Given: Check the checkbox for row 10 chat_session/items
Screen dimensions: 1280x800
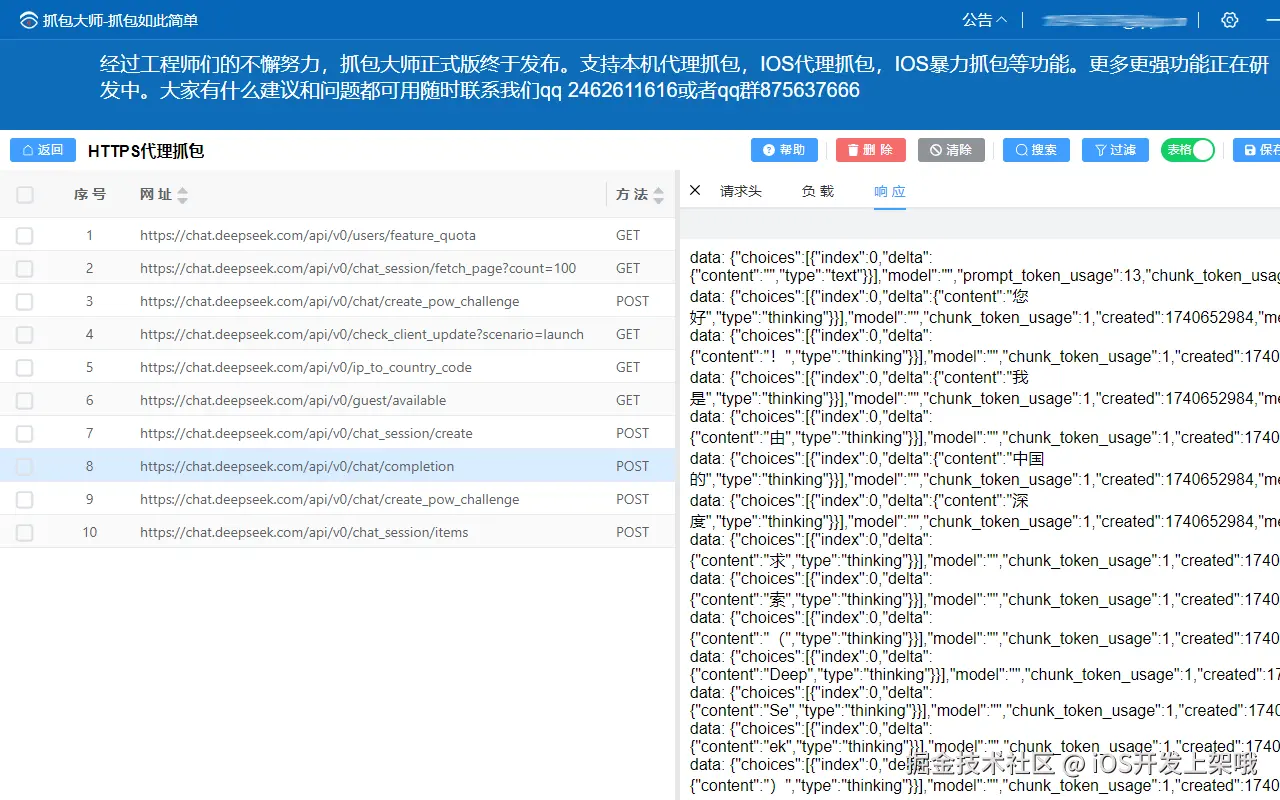Looking at the screenshot, I should (25, 533).
